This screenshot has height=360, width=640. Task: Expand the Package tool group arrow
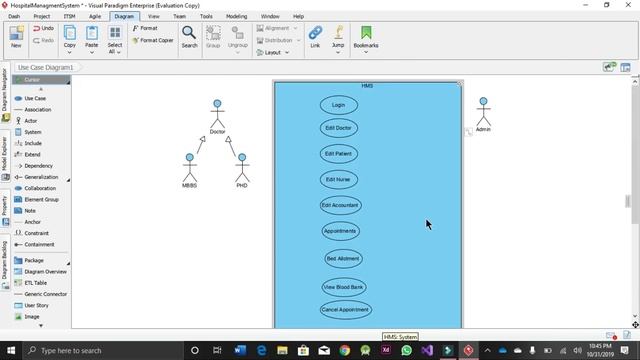click(x=68, y=263)
